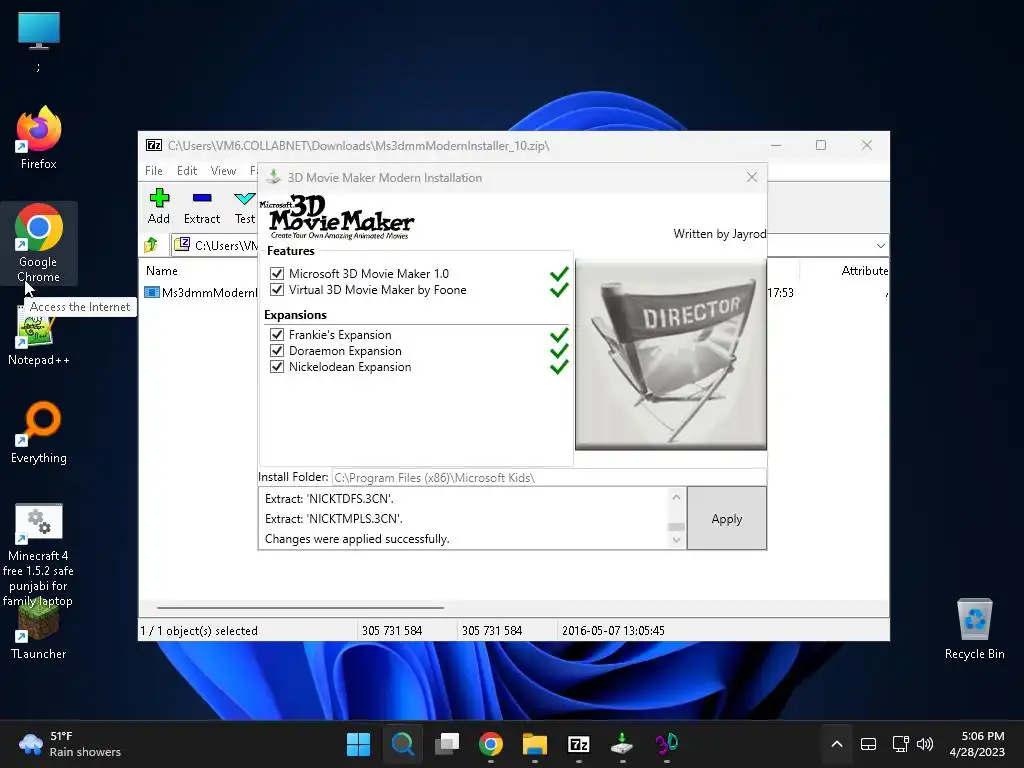Toggle Virtual 3D Movie Maker by Foone
The height and width of the screenshot is (768, 1024).
tap(277, 290)
